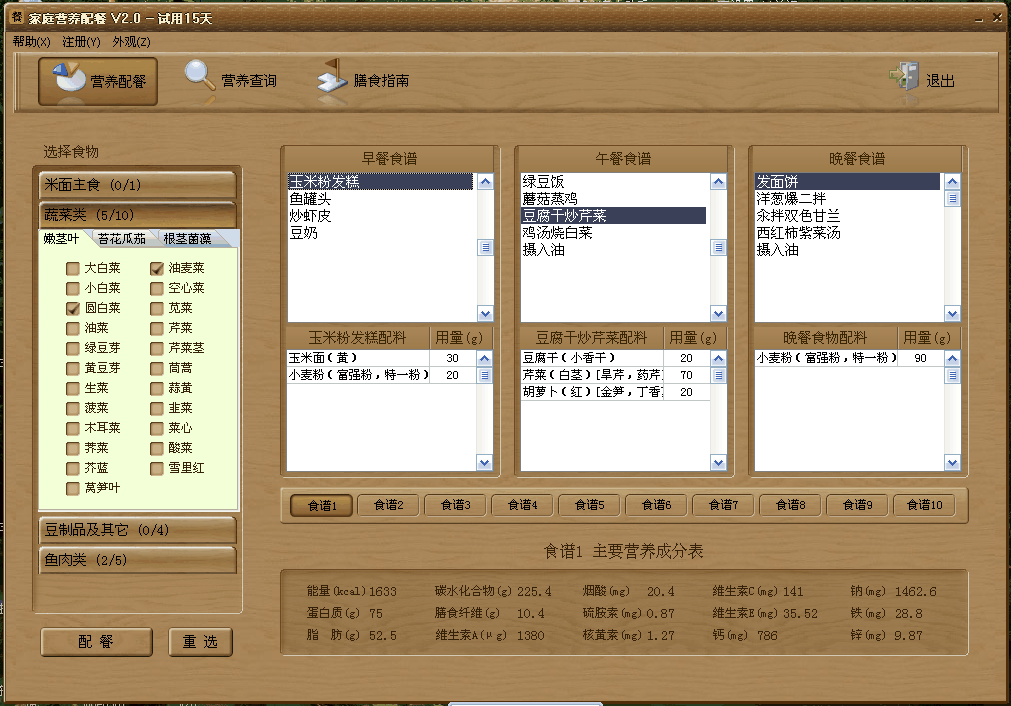Click 胡萝卜(红) ingredient row
This screenshot has width=1011, height=706.
615,392
